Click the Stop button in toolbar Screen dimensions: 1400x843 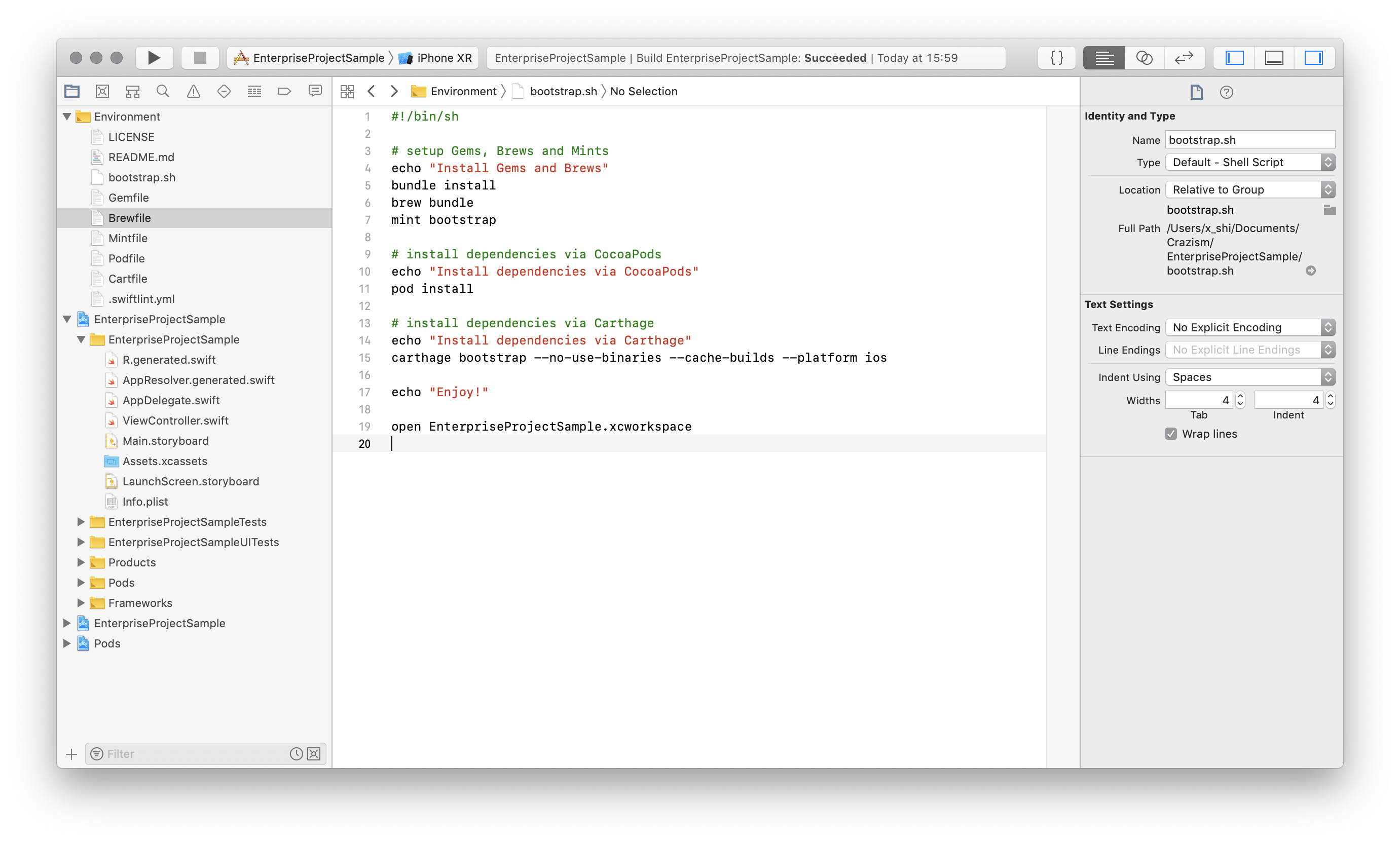[x=197, y=57]
